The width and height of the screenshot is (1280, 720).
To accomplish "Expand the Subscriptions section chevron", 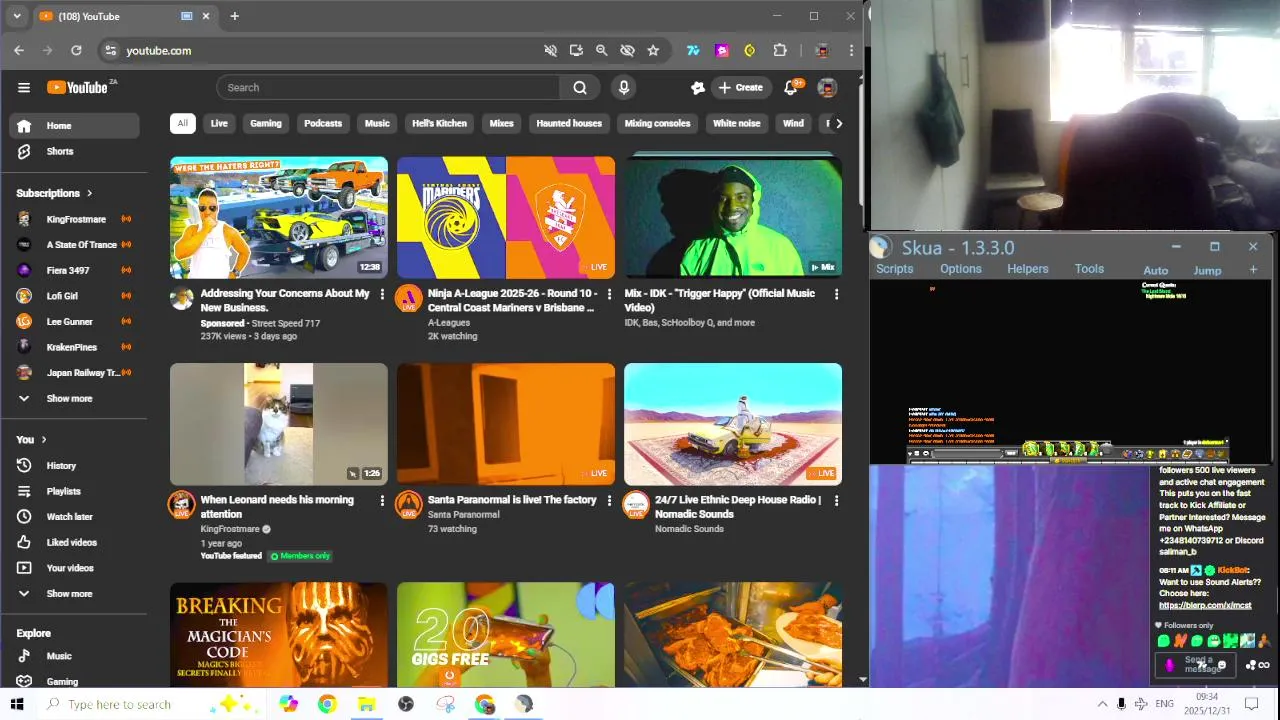I will tap(89, 193).
